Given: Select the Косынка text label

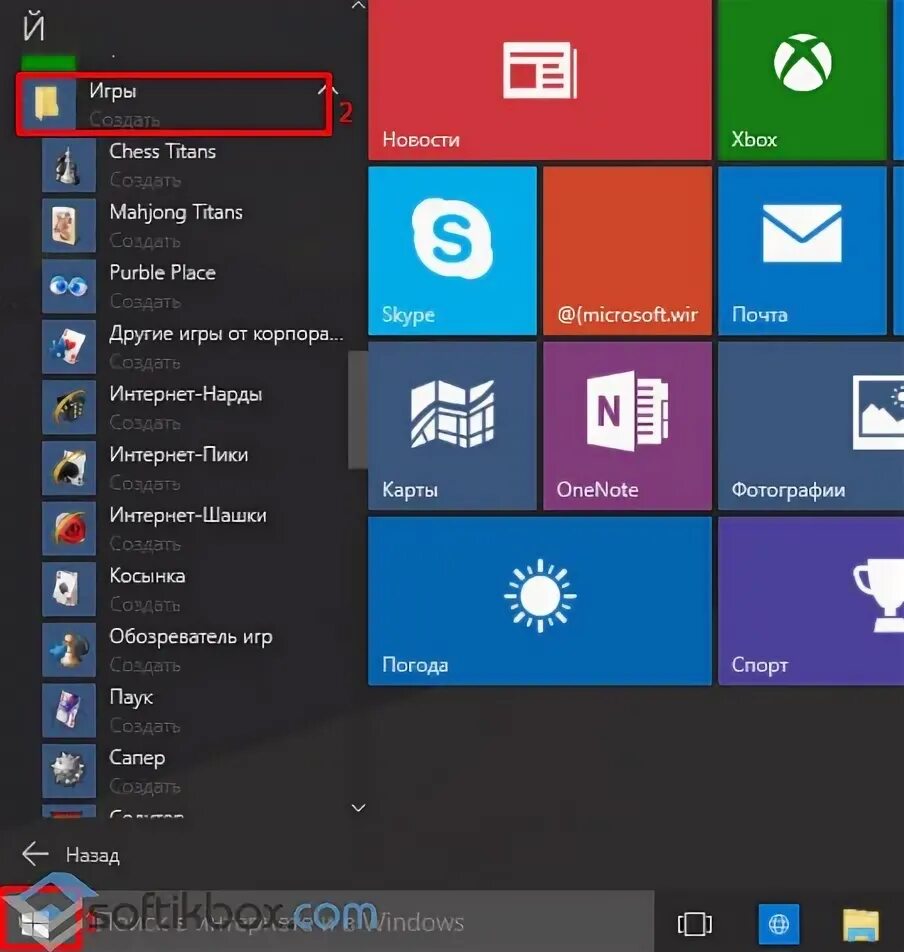Looking at the screenshot, I should click(148, 576).
